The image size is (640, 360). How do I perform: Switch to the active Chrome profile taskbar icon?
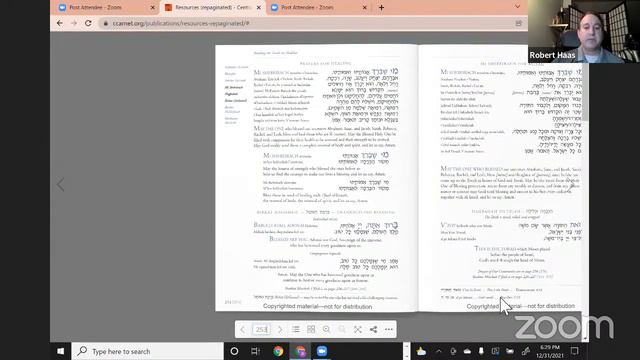pos(300,351)
